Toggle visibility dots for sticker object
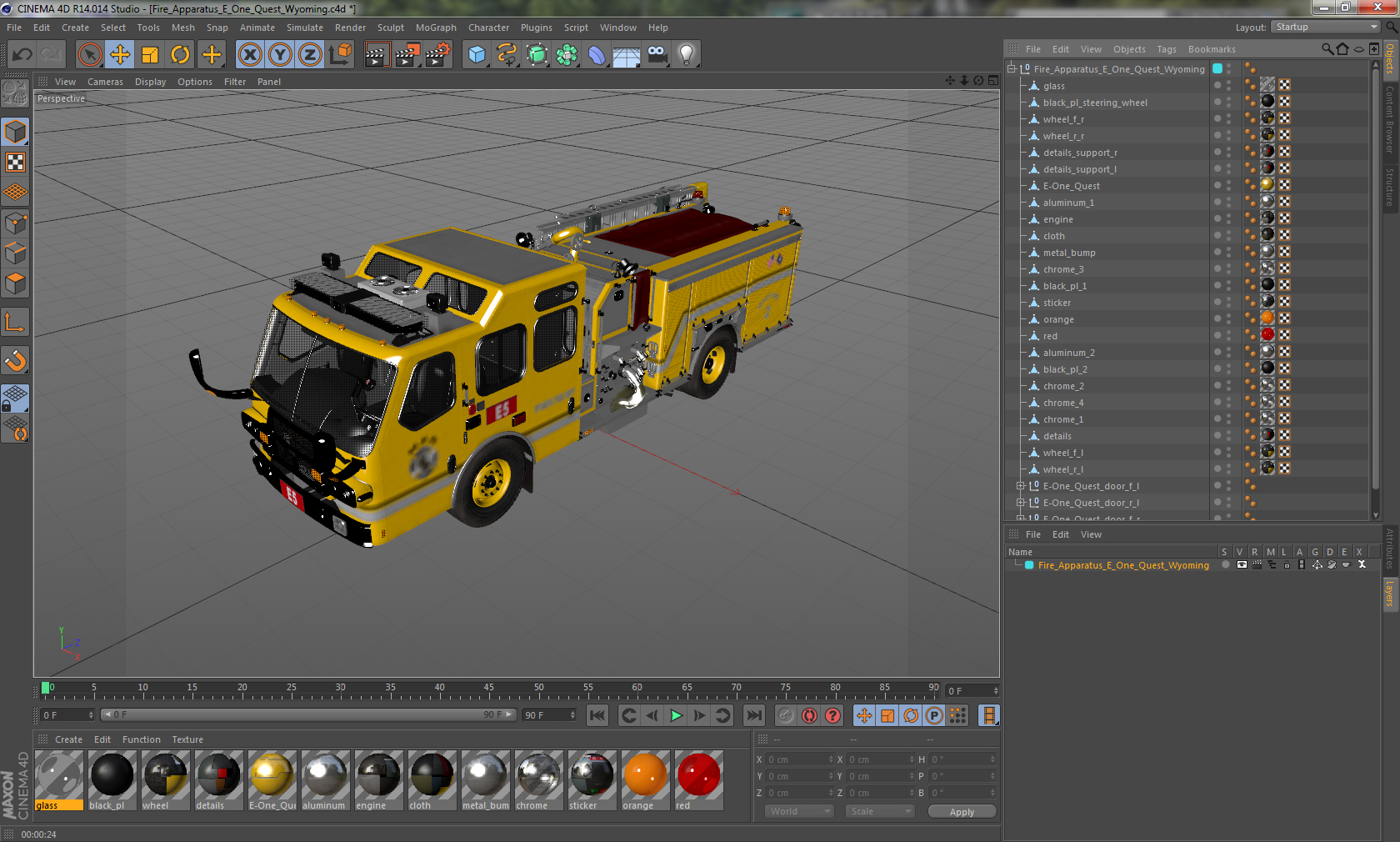This screenshot has height=842, width=1400. tap(1228, 302)
